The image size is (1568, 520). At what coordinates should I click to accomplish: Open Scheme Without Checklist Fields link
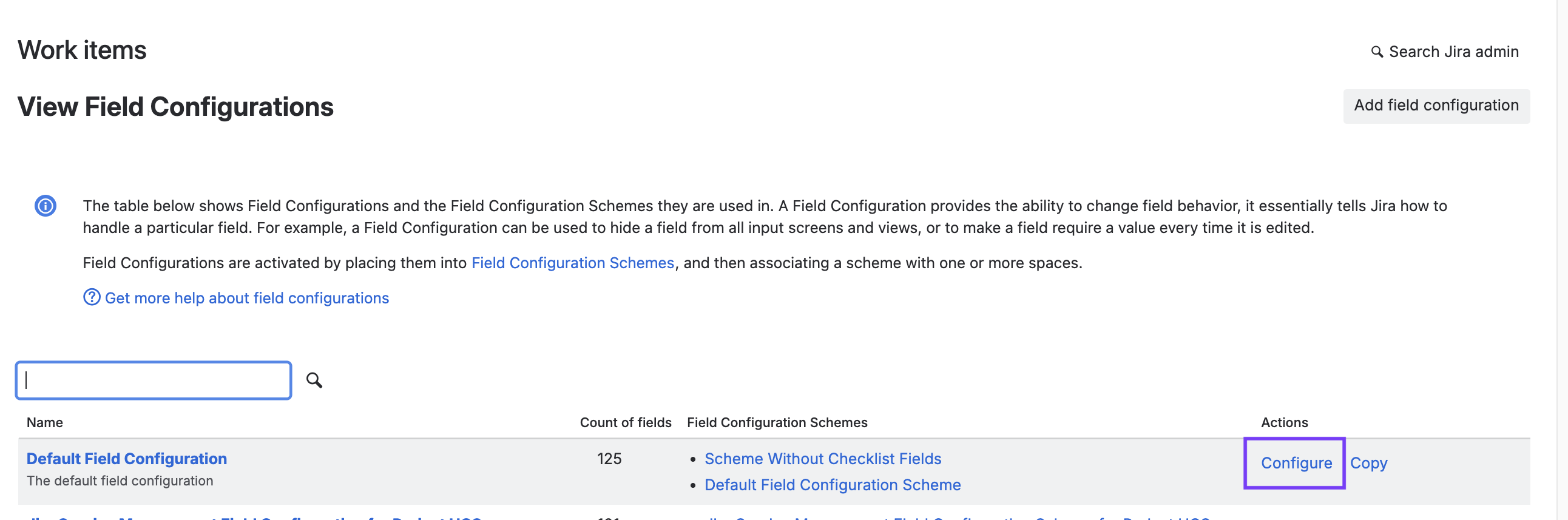(x=822, y=458)
